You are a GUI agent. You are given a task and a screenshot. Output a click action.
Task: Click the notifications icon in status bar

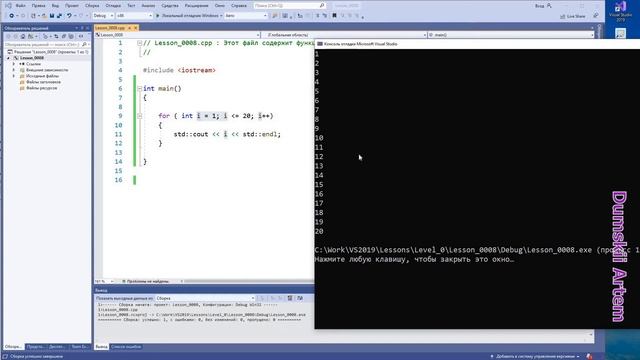589,356
